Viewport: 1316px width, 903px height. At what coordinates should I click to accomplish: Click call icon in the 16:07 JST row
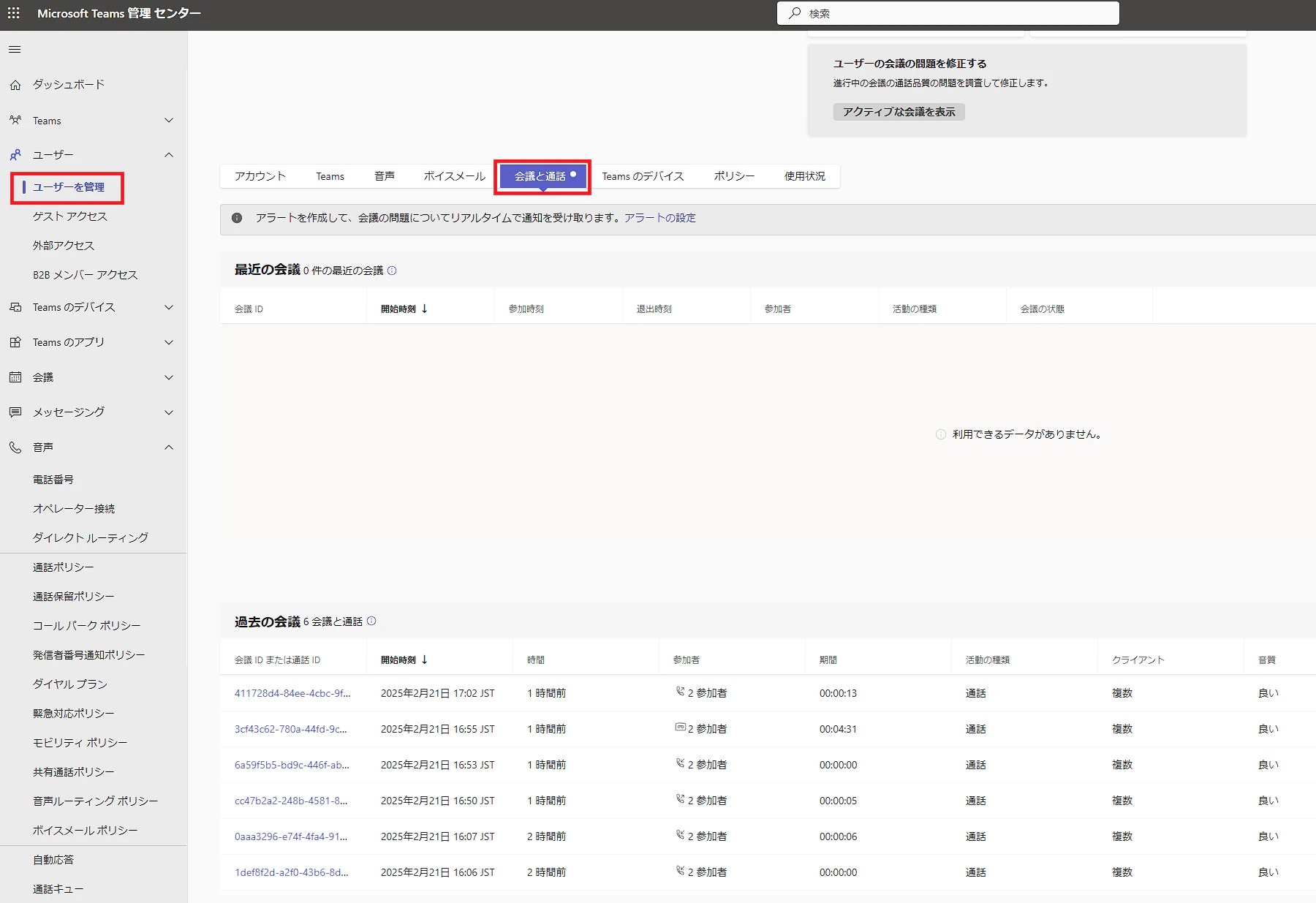[x=680, y=834]
